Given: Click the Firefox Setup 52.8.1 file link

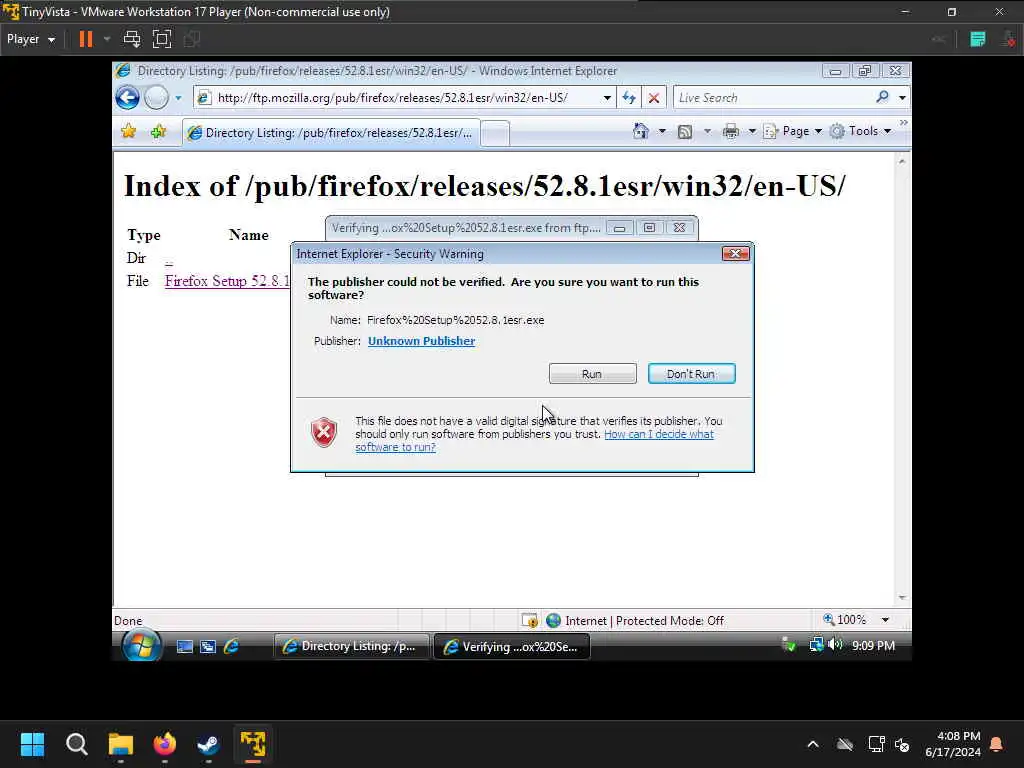Looking at the screenshot, I should tap(227, 281).
